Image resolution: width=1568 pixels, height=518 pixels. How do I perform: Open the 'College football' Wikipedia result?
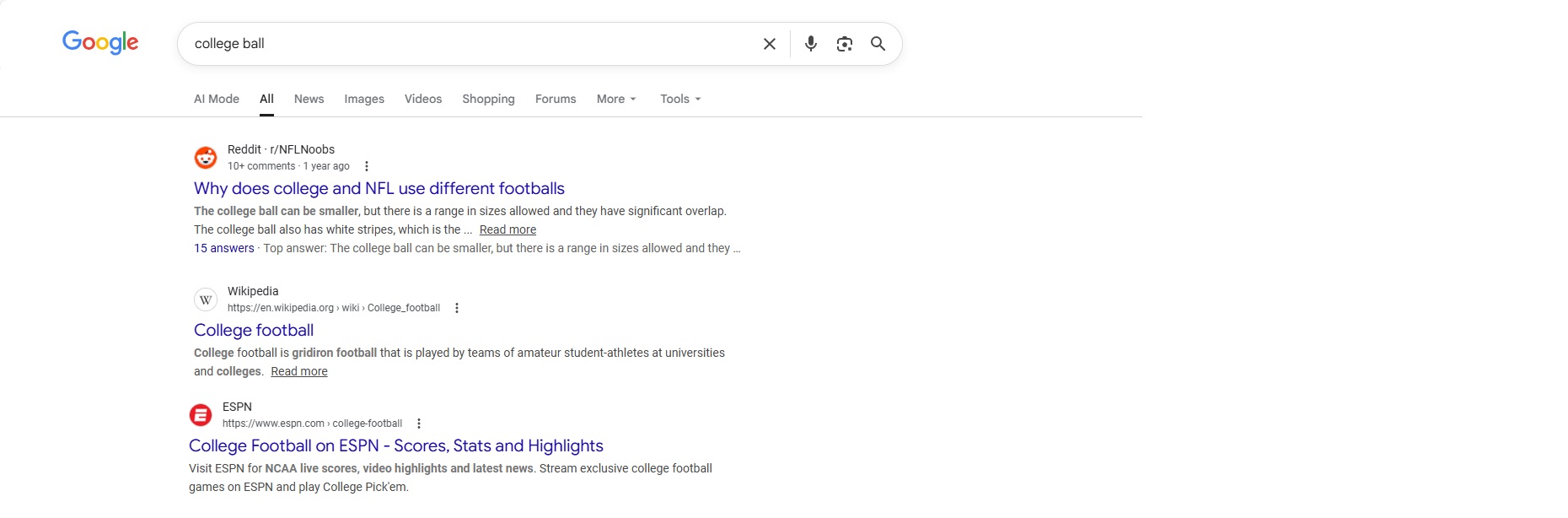(254, 330)
